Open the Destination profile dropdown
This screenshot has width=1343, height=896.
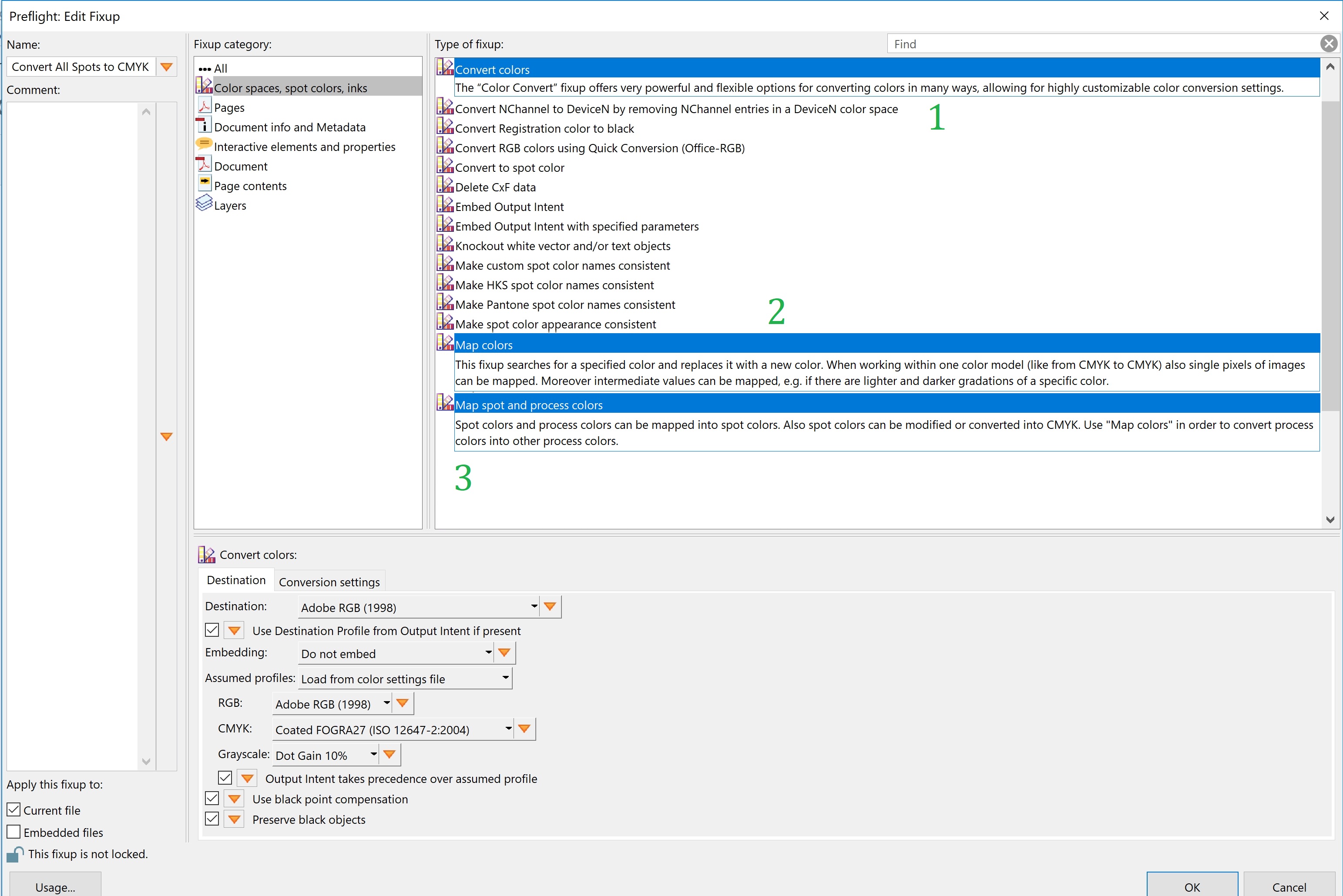534,606
